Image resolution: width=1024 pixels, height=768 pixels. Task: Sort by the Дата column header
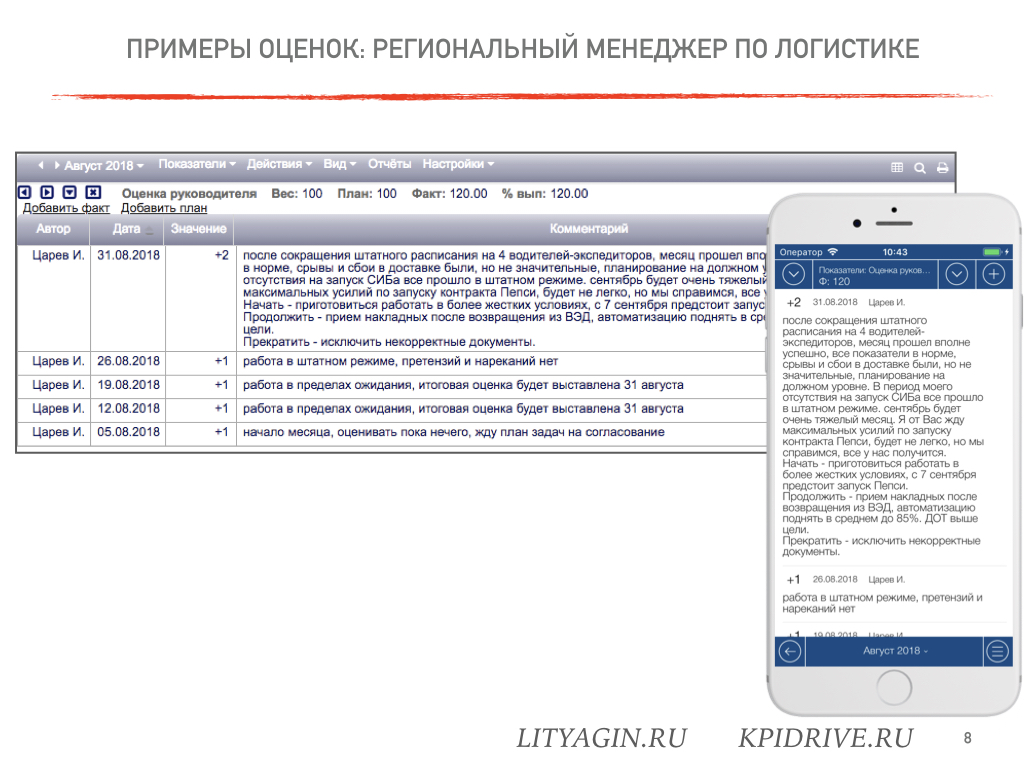(x=127, y=229)
